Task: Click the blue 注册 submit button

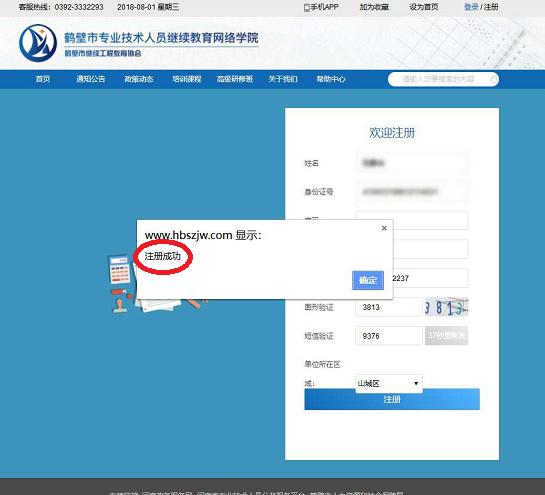Action: [x=392, y=399]
